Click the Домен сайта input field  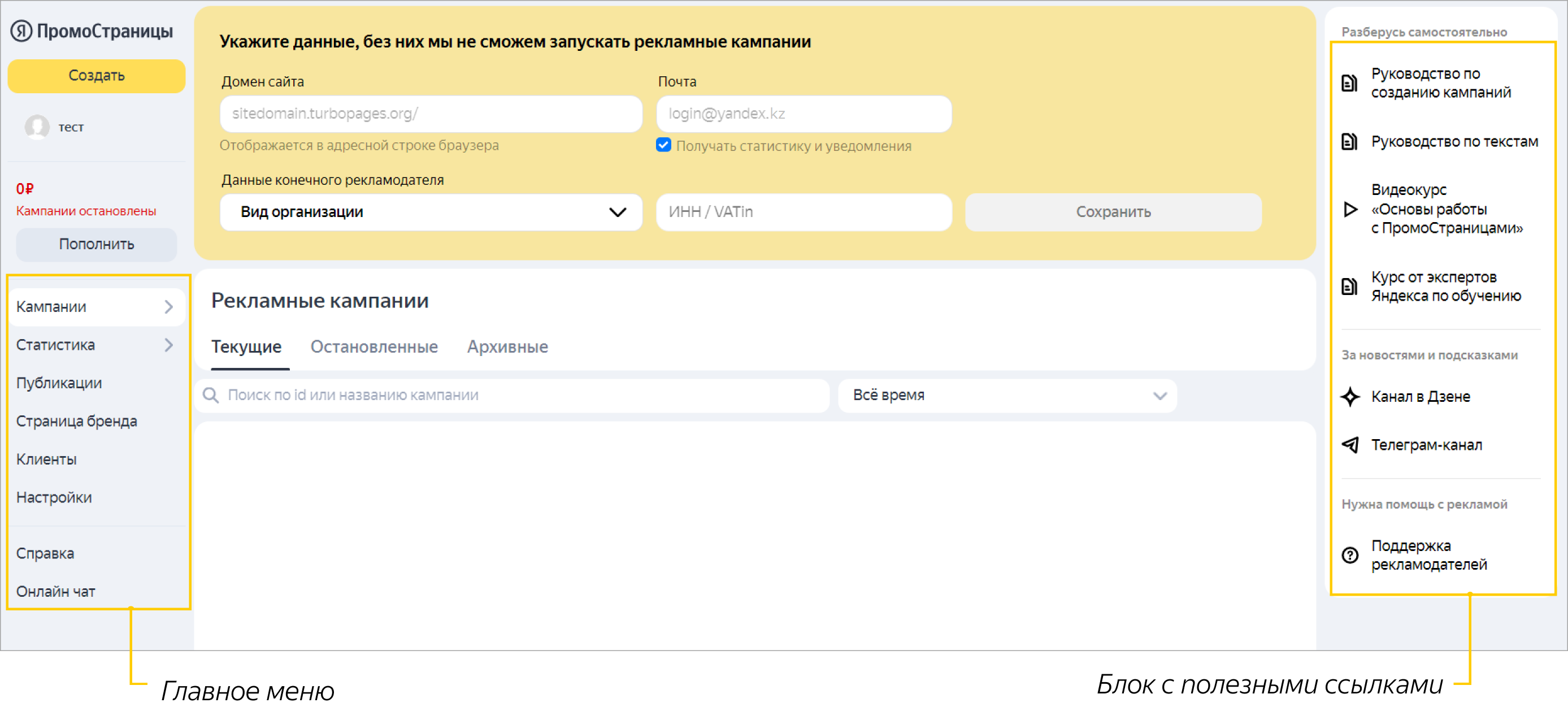click(431, 114)
